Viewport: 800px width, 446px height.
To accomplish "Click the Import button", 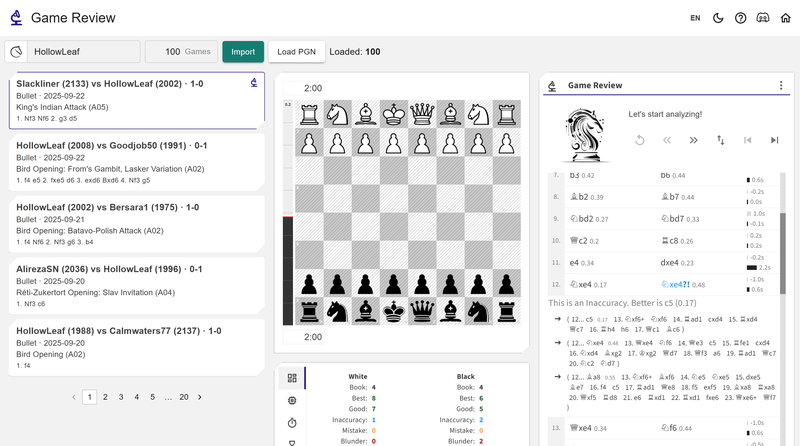I will pos(243,52).
